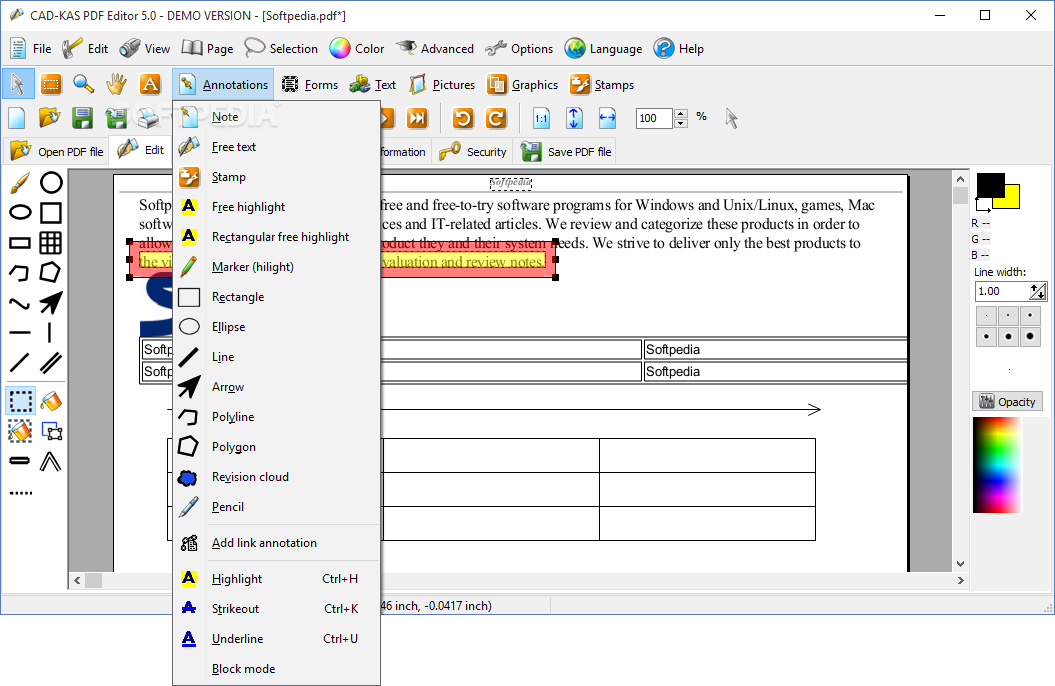Select the polygon tool in toolbox
The height and width of the screenshot is (686, 1055).
point(51,272)
